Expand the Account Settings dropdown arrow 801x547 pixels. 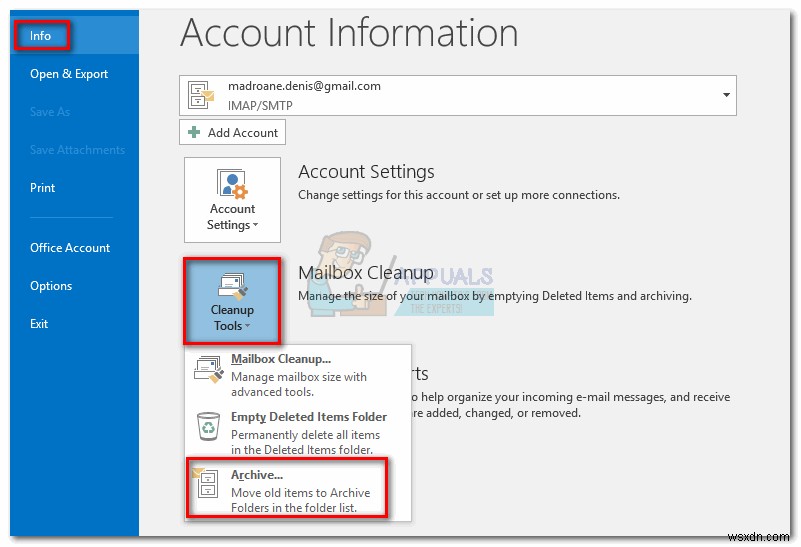(255, 225)
